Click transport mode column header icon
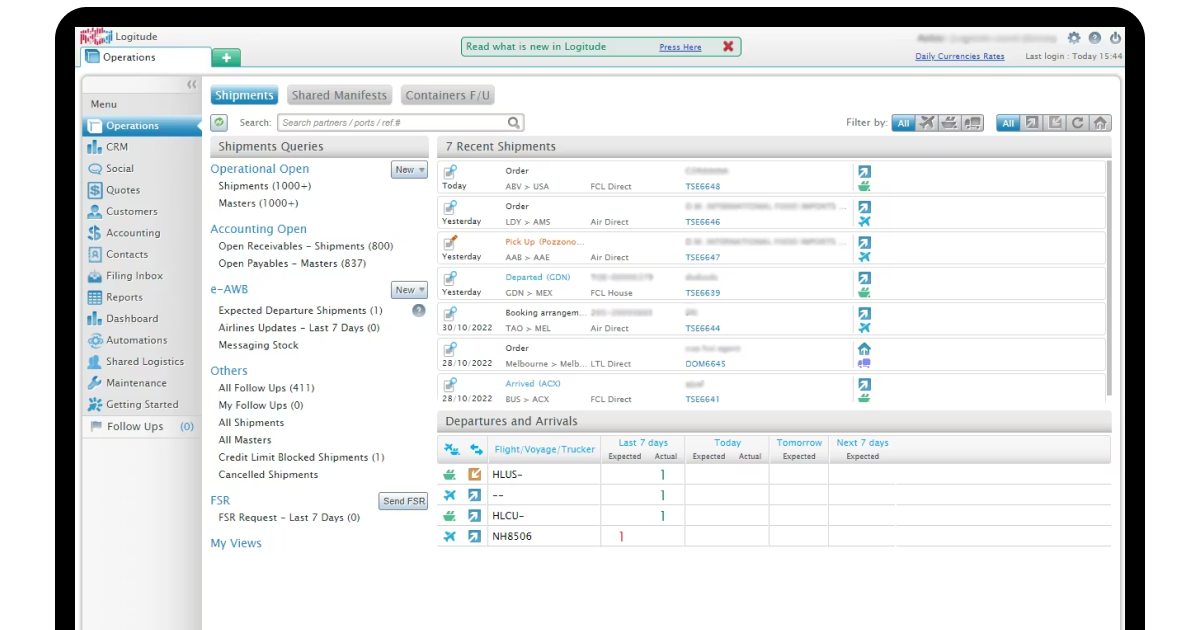1200x630 pixels. [x=452, y=449]
